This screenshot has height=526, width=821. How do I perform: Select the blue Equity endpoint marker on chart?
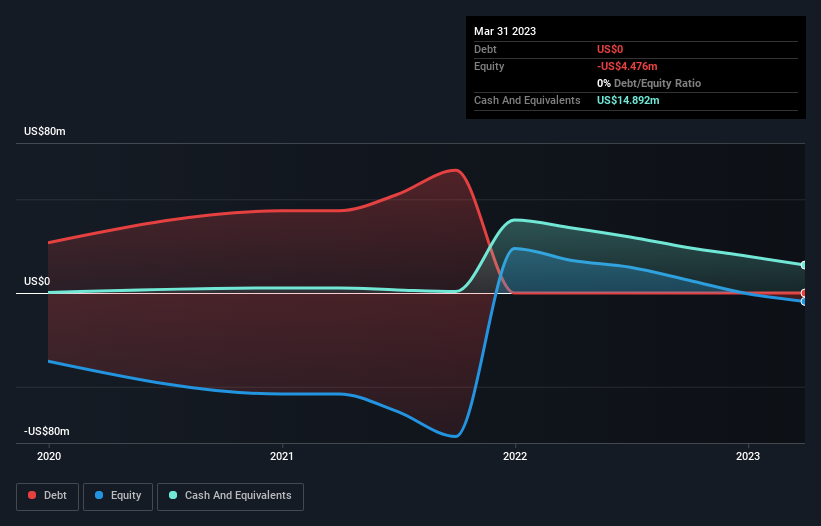(804, 301)
